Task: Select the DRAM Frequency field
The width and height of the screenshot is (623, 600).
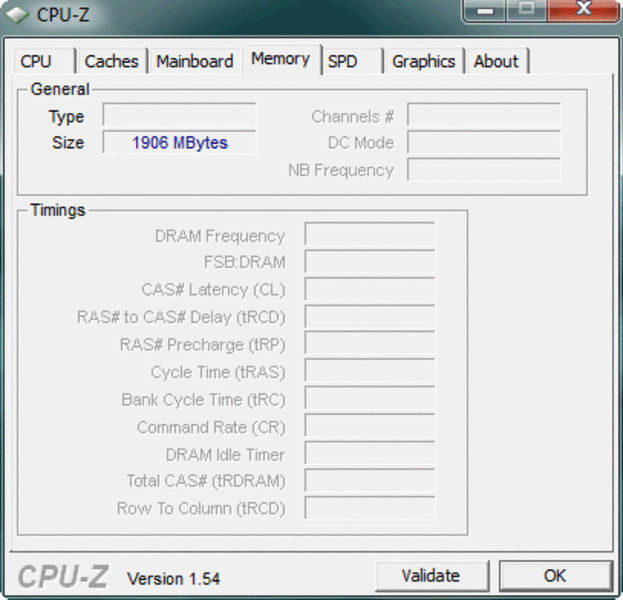Action: click(x=369, y=236)
